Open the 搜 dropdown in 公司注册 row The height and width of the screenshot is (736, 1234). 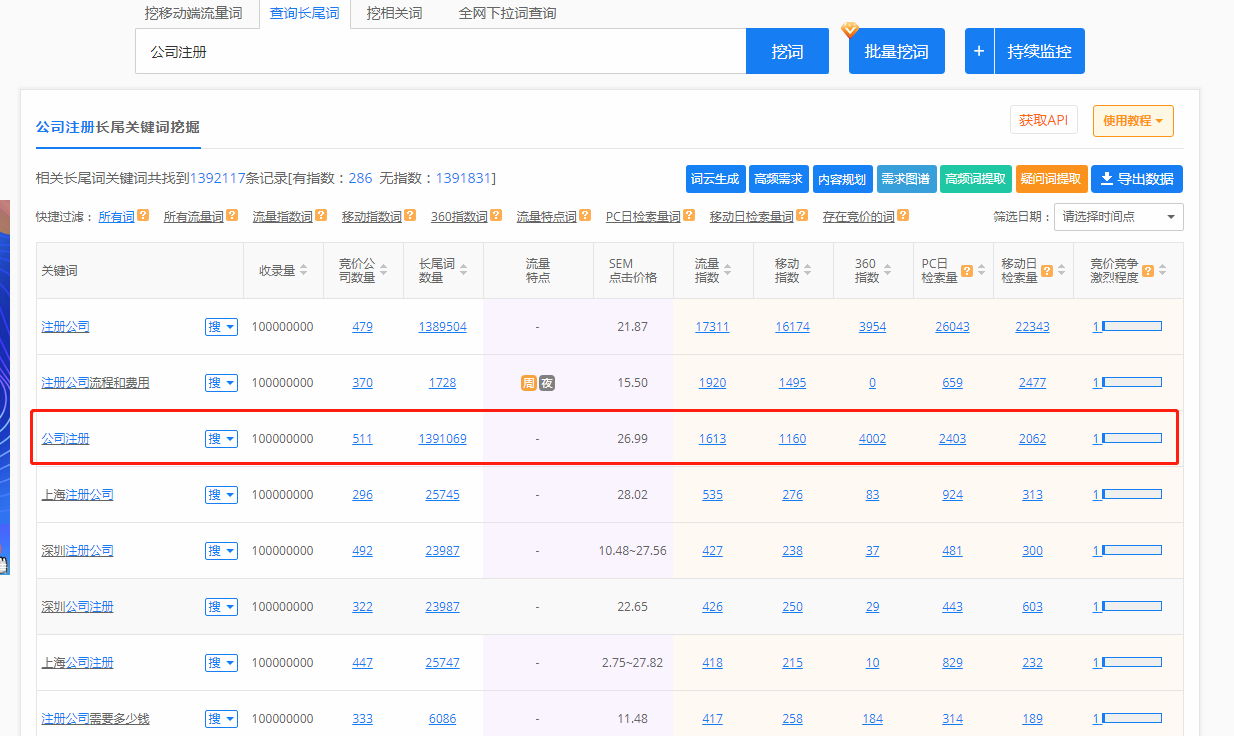click(x=221, y=439)
